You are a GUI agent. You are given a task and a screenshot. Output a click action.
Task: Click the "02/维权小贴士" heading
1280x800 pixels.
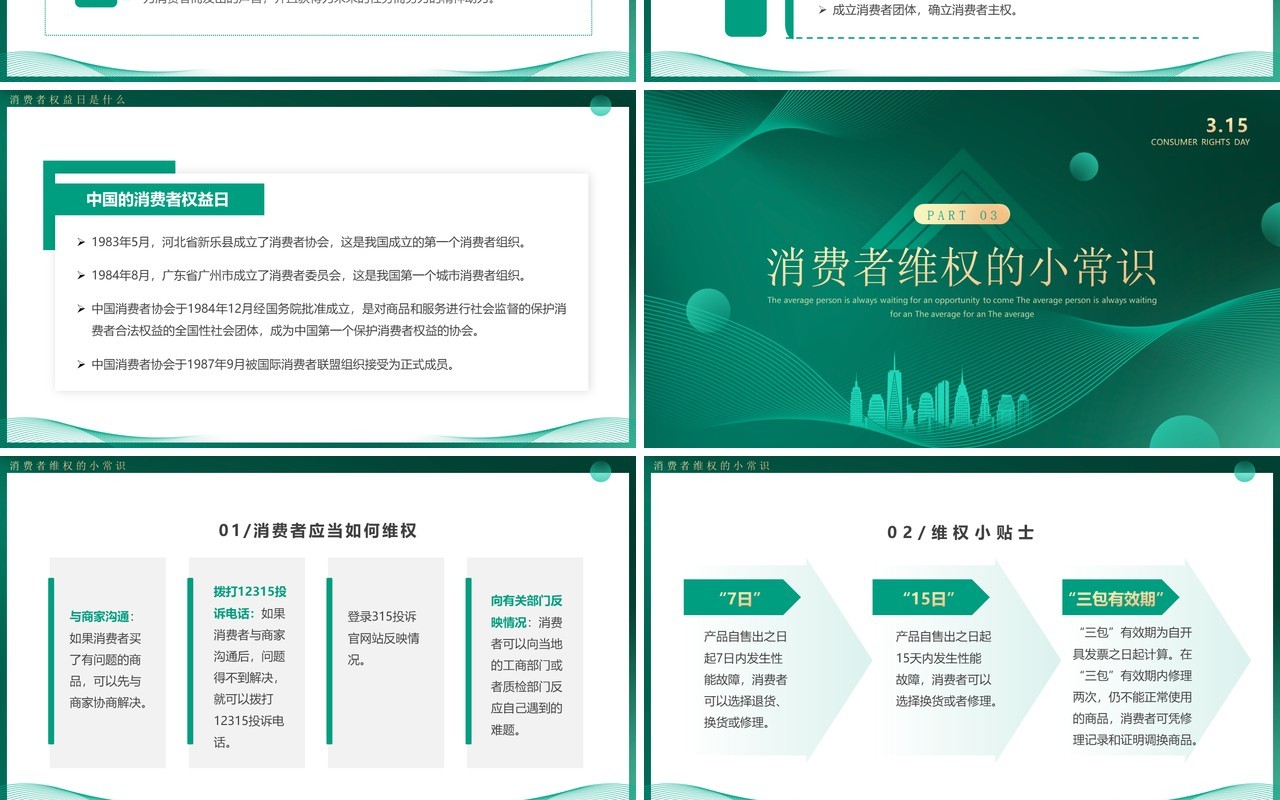coord(961,533)
